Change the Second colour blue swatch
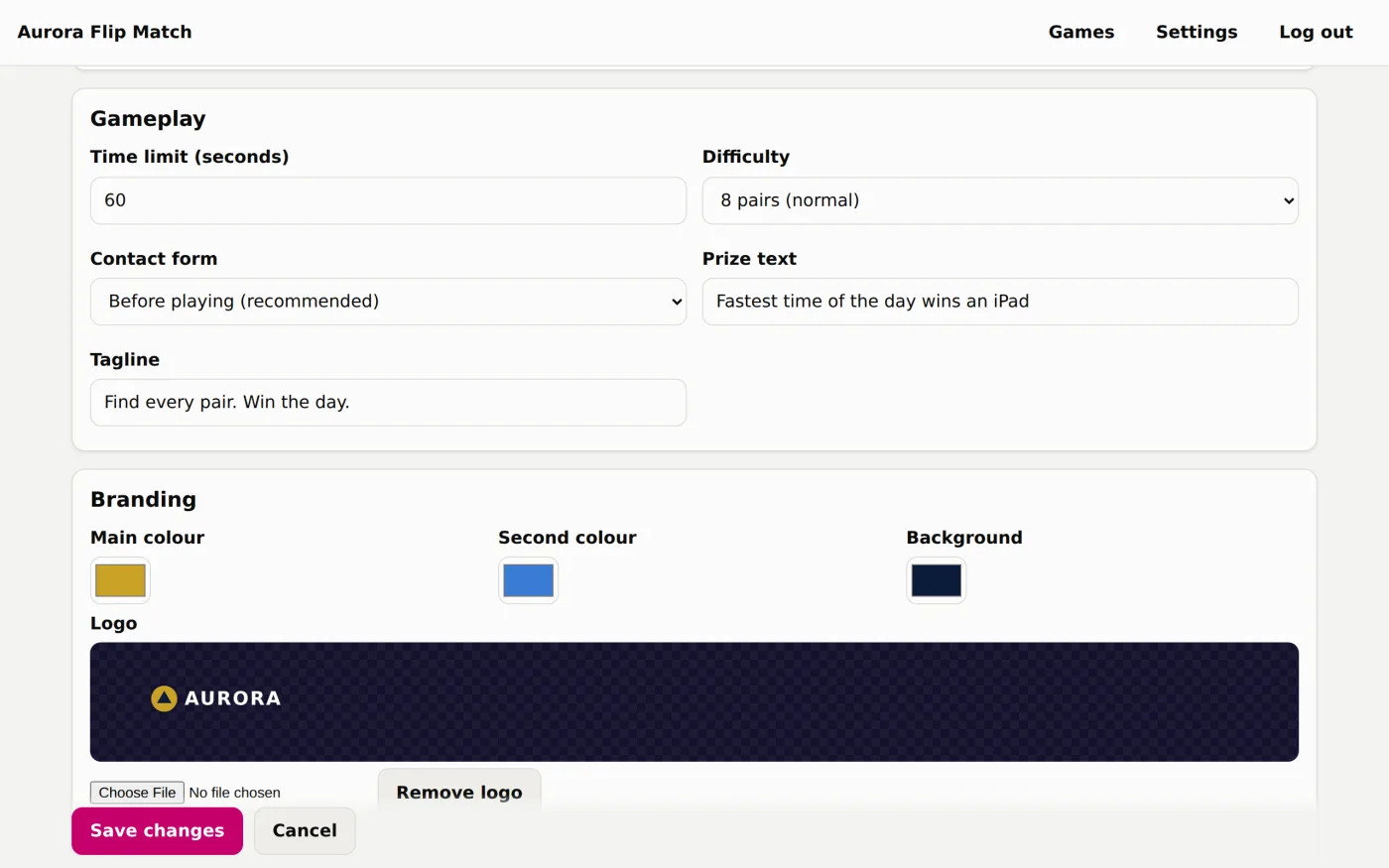 [x=528, y=580]
